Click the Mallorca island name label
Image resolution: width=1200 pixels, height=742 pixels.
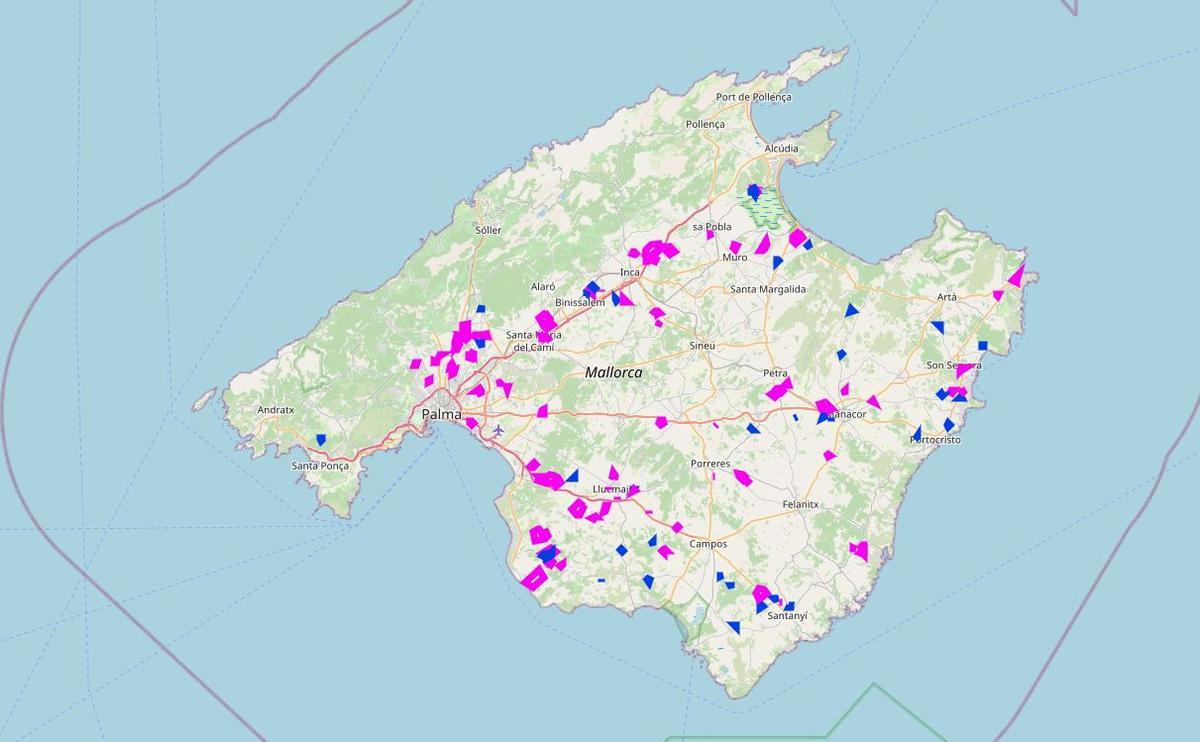[x=614, y=372]
